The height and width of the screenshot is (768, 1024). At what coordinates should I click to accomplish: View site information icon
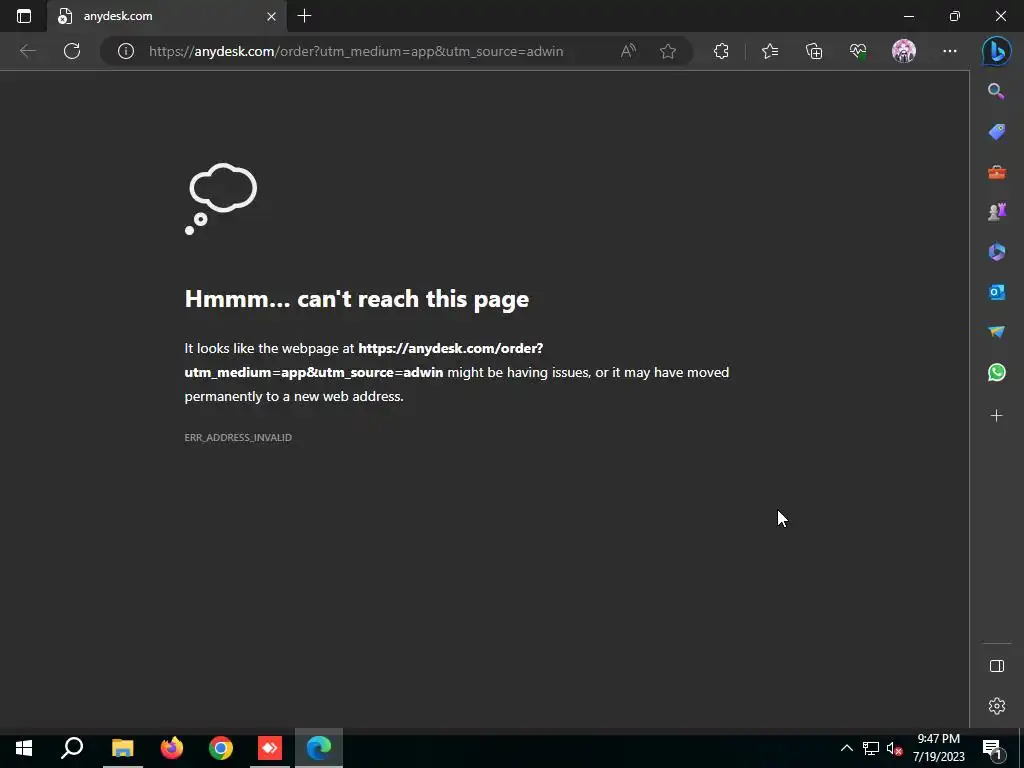pos(125,51)
